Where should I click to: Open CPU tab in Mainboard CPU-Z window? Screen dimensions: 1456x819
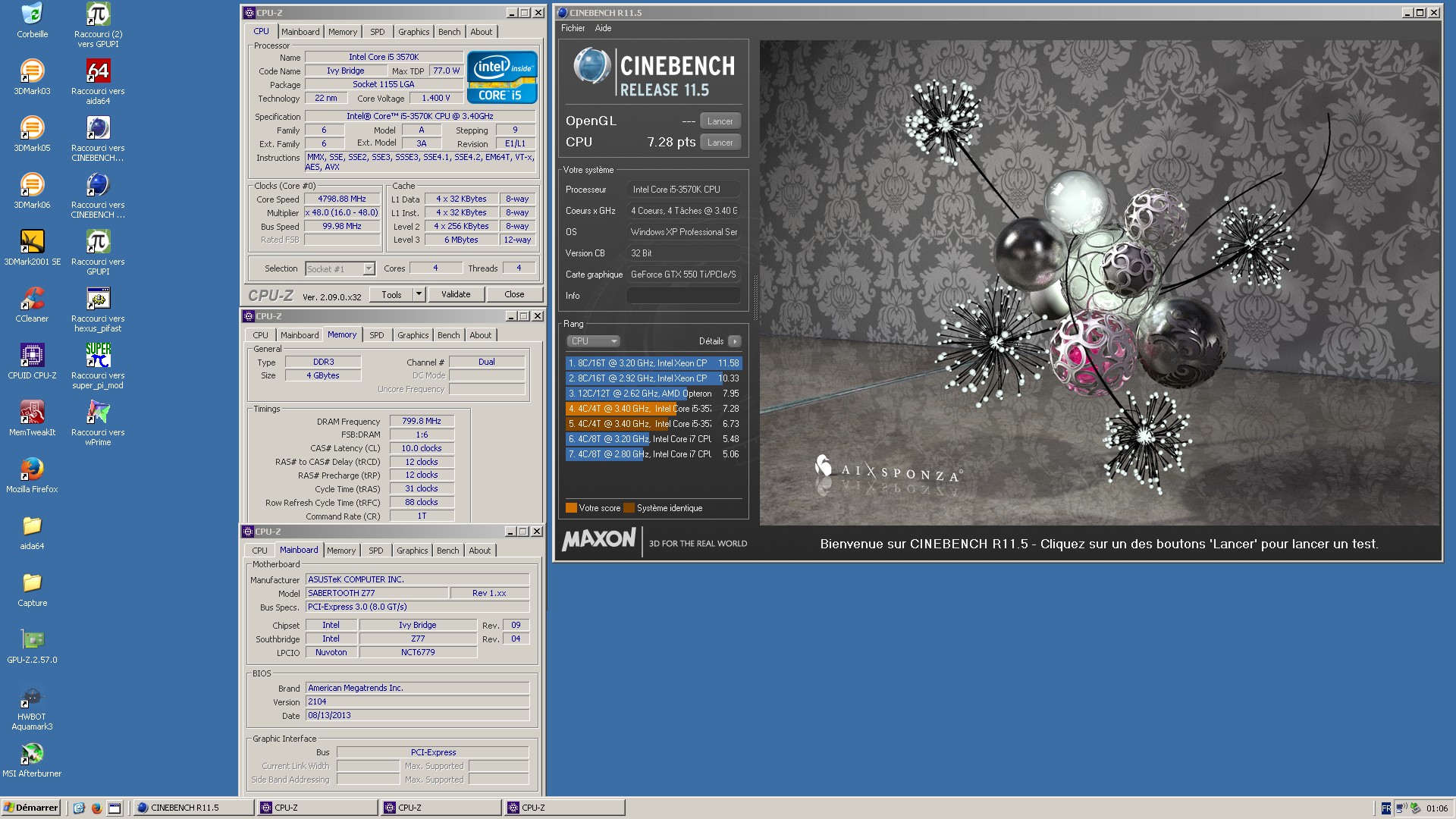[259, 551]
